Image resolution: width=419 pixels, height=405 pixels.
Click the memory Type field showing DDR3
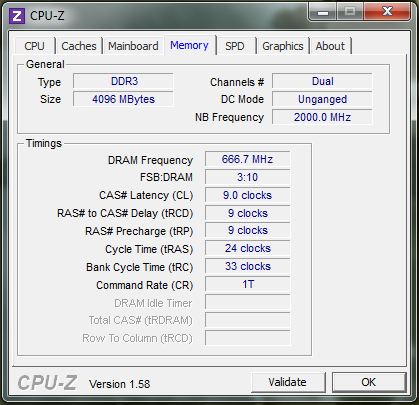[123, 81]
